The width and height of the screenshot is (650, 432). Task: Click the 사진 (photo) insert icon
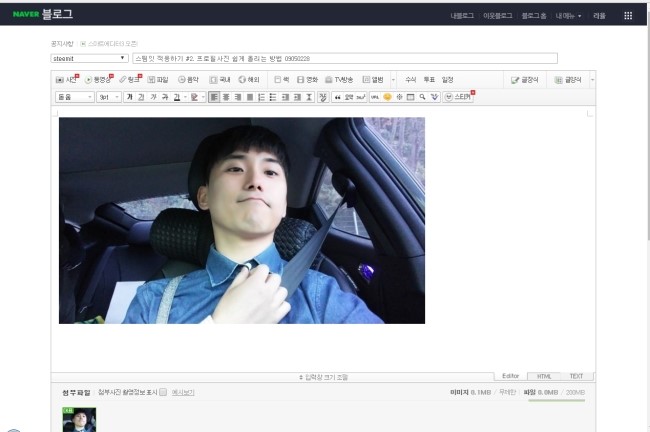pyautogui.click(x=66, y=79)
